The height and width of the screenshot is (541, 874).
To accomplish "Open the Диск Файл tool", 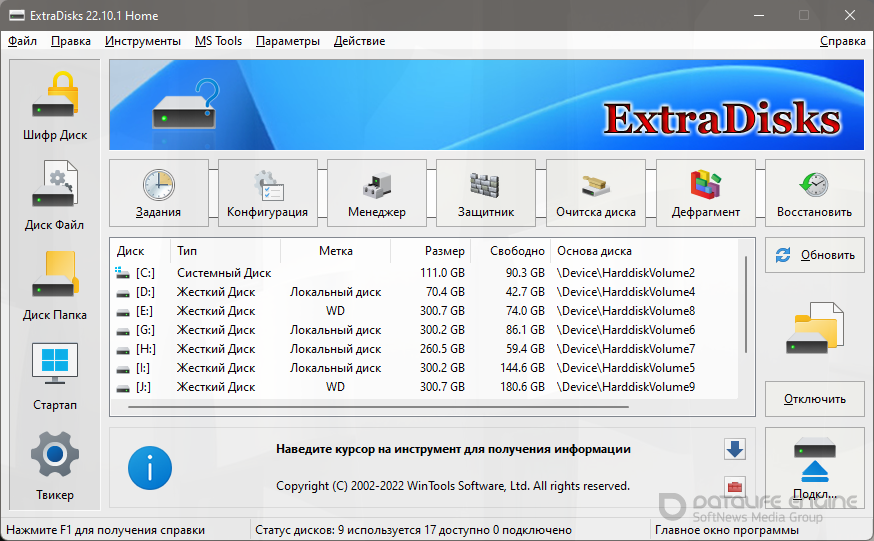I will pos(55,196).
